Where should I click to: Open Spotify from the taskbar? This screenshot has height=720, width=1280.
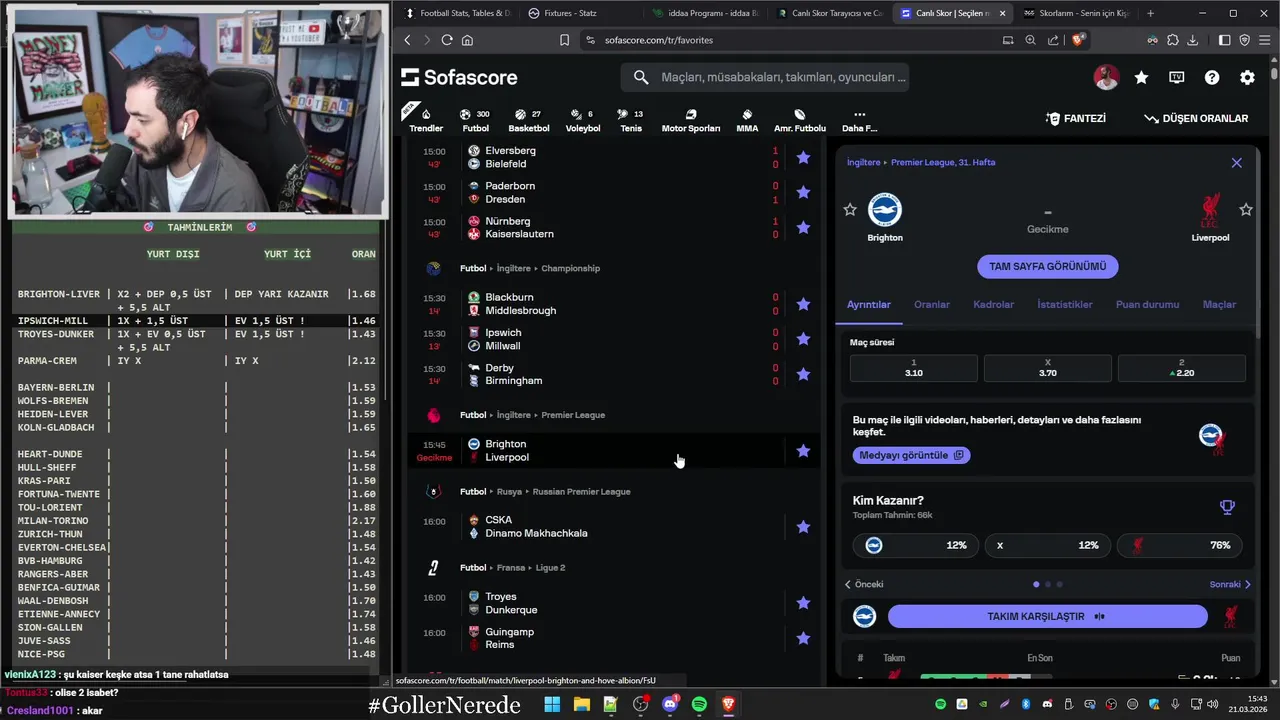699,704
